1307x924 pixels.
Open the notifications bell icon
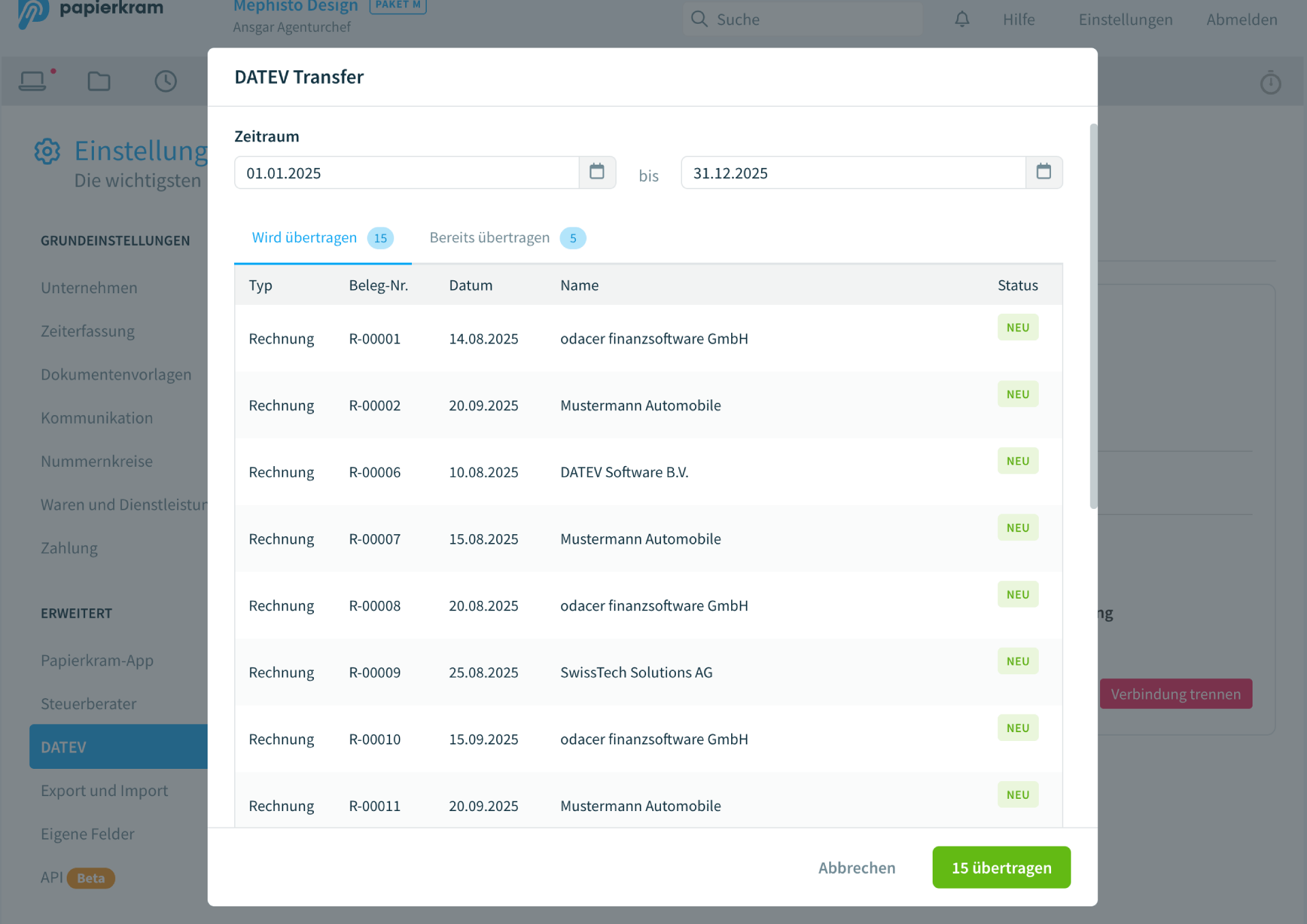pyautogui.click(x=962, y=19)
